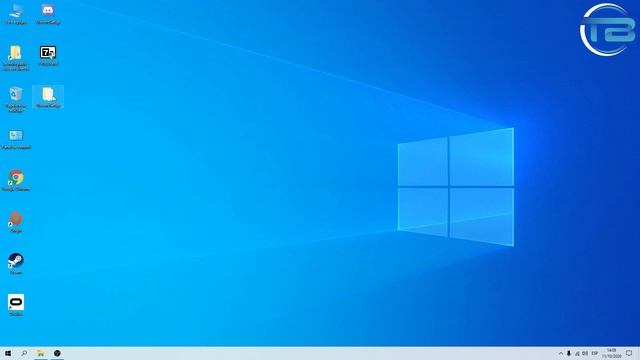Open the notification Action Center

click(x=629, y=353)
